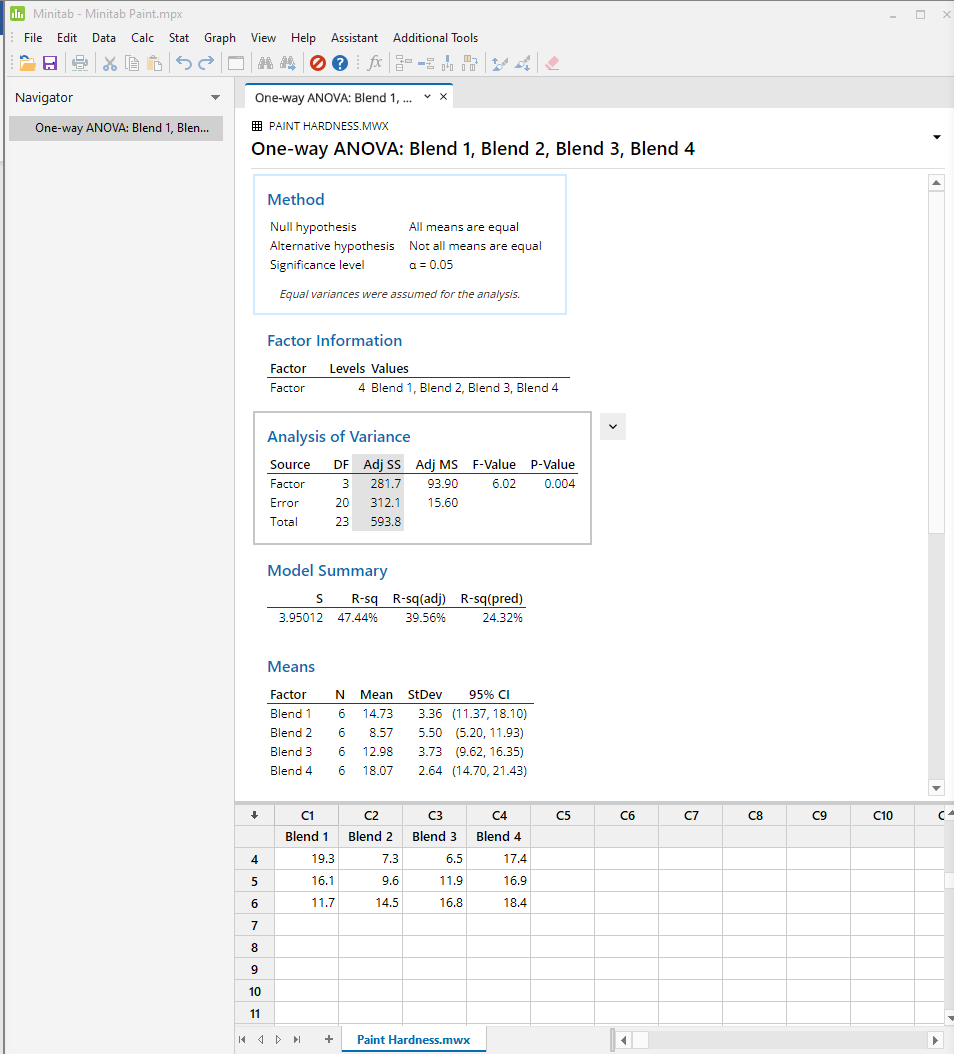Expand the chevron beside the ANOVA output tab title
Viewport: 954px width, 1054px height.
pyautogui.click(x=427, y=97)
